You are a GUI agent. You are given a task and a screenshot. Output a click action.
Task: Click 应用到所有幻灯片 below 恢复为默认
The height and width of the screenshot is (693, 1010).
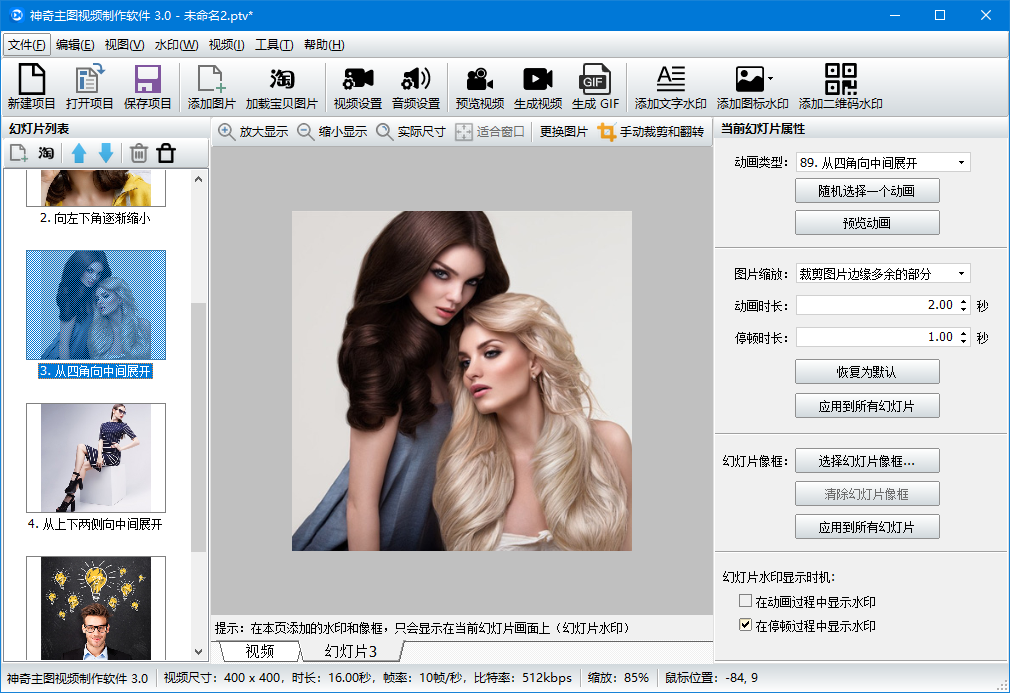point(867,406)
